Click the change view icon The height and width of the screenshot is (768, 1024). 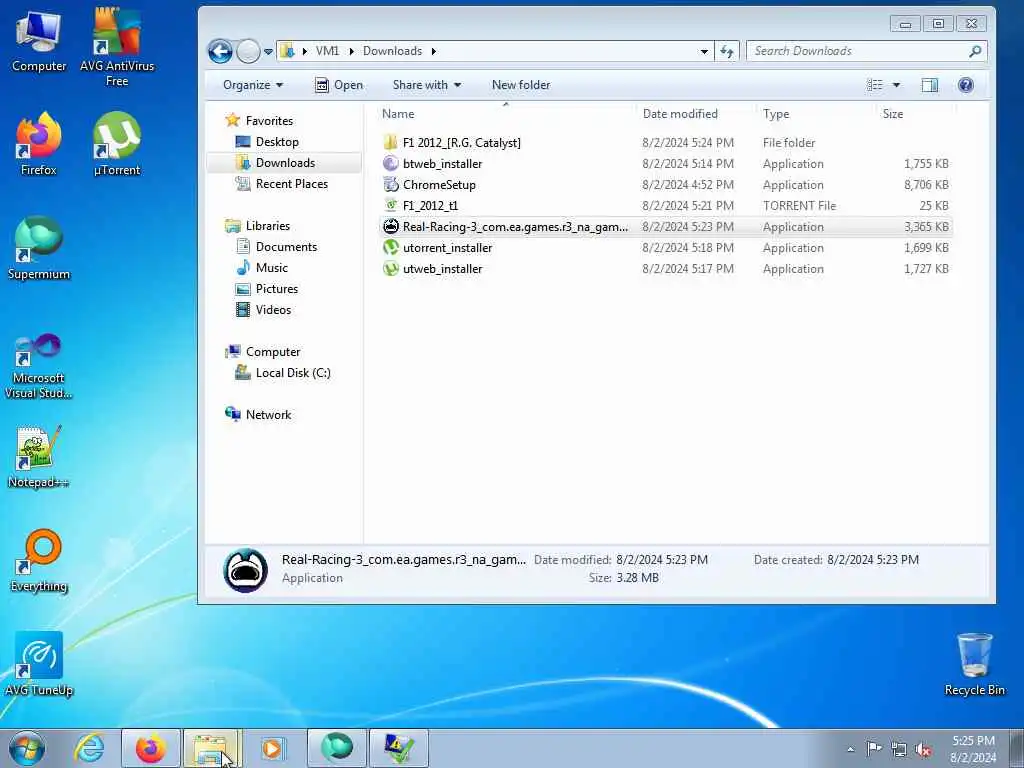[874, 85]
